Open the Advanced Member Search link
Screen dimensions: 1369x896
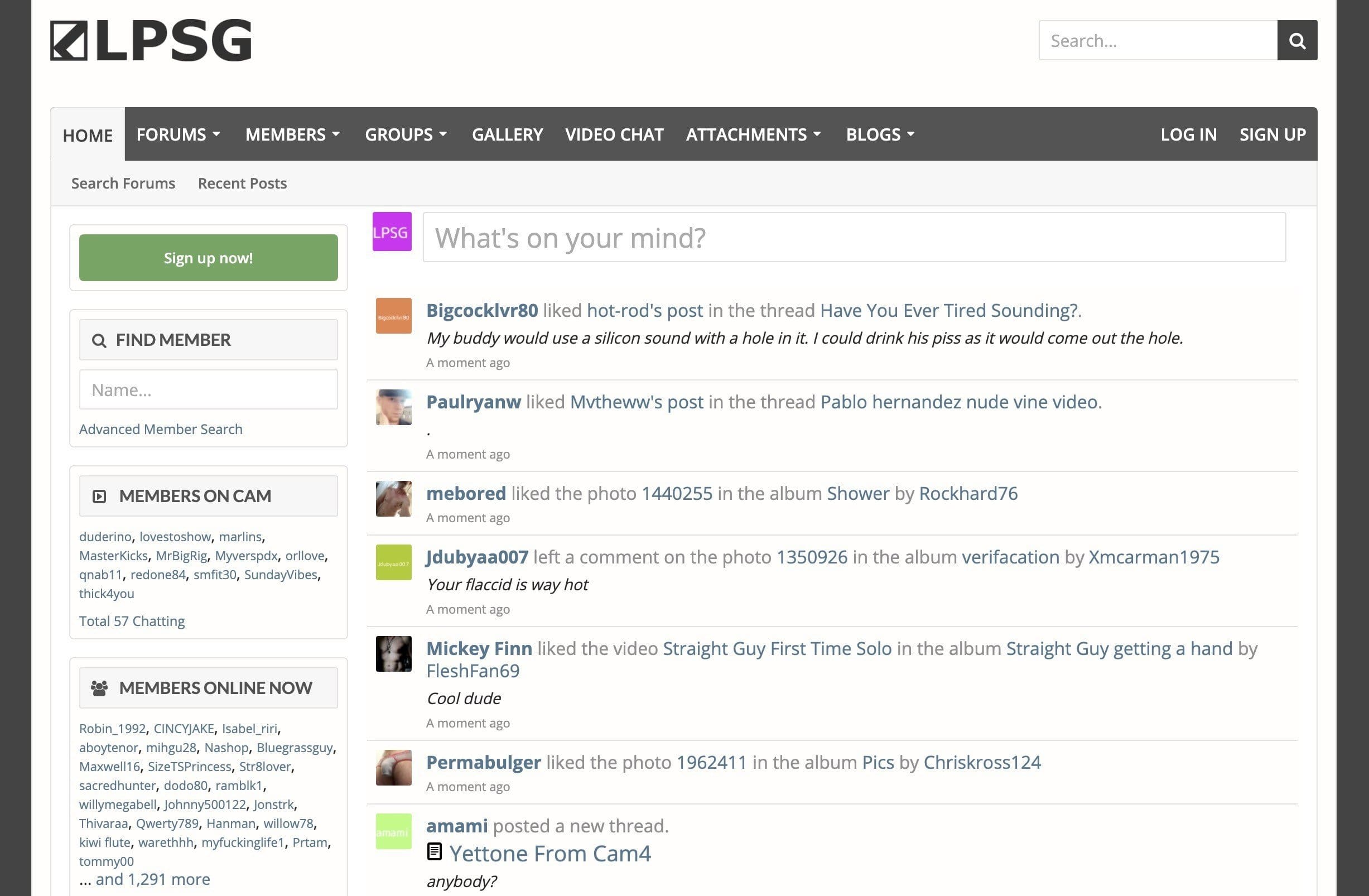click(x=161, y=429)
